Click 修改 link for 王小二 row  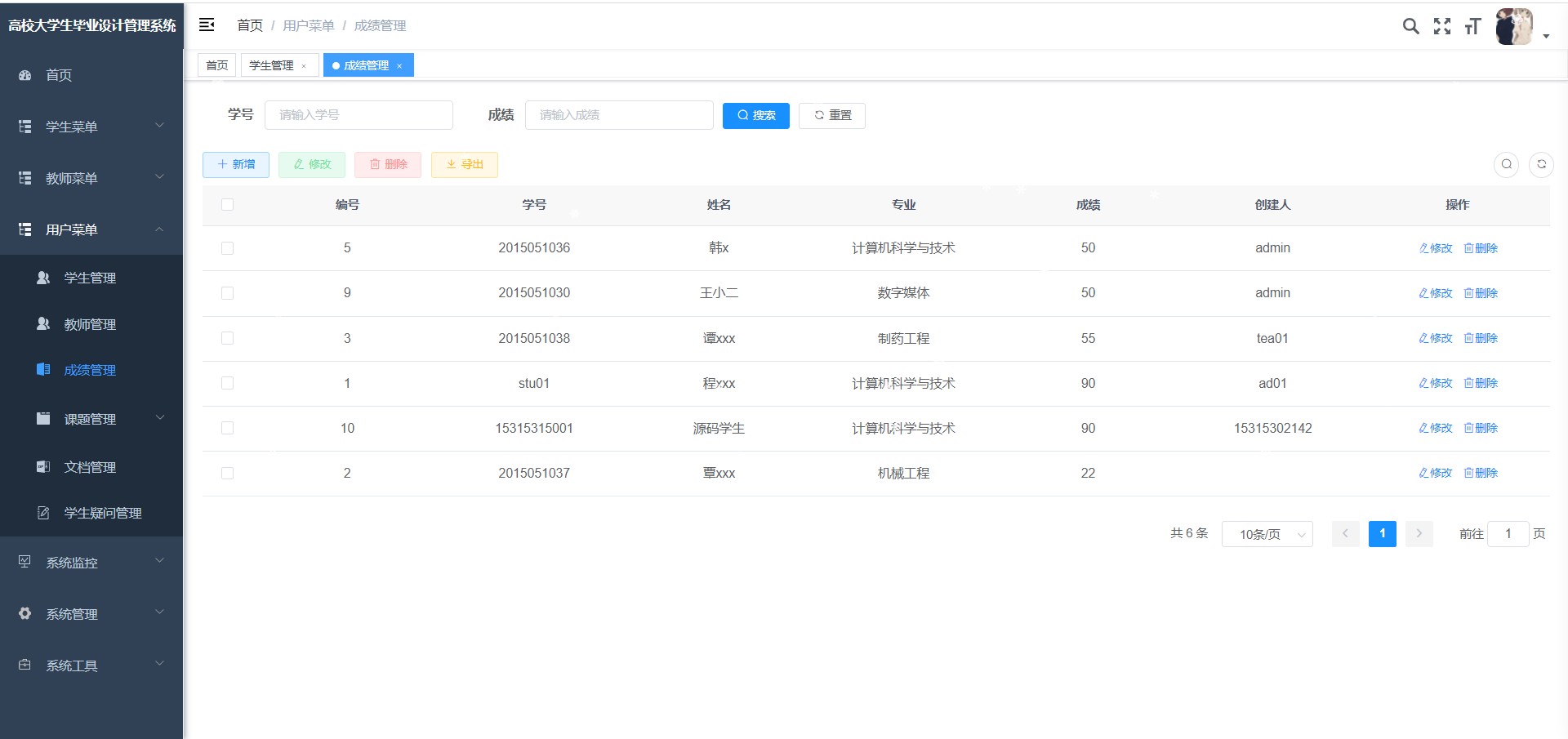coord(1436,293)
